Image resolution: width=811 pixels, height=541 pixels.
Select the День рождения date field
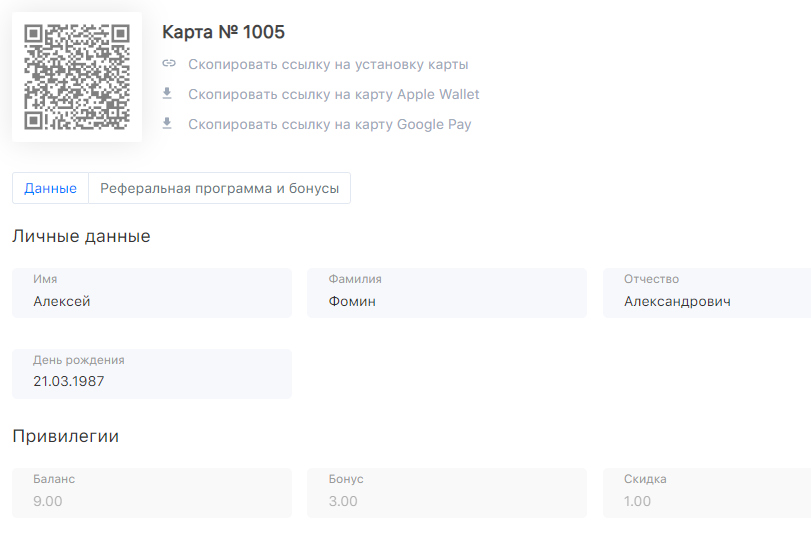click(152, 374)
